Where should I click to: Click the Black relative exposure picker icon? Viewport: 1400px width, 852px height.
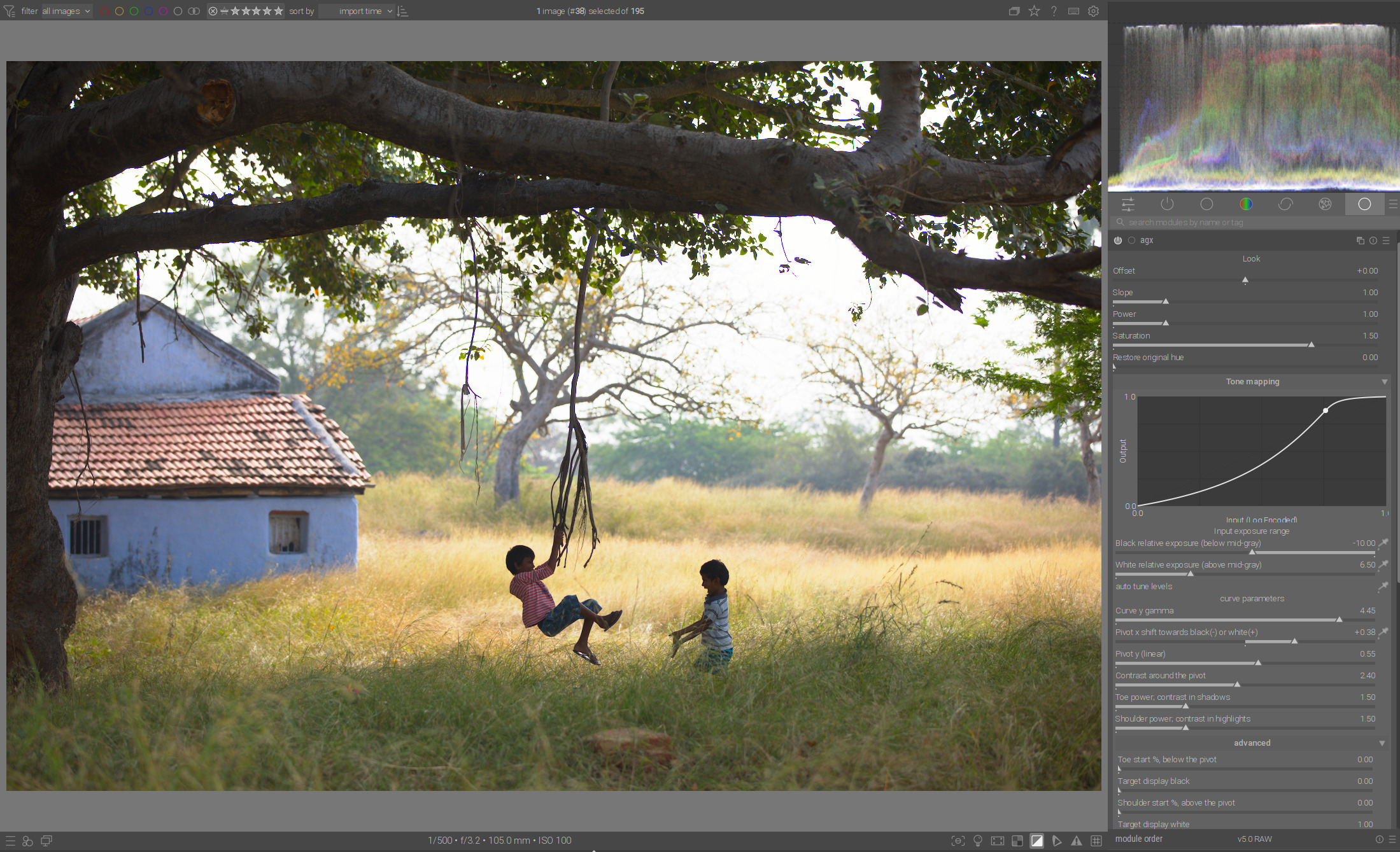tap(1383, 543)
